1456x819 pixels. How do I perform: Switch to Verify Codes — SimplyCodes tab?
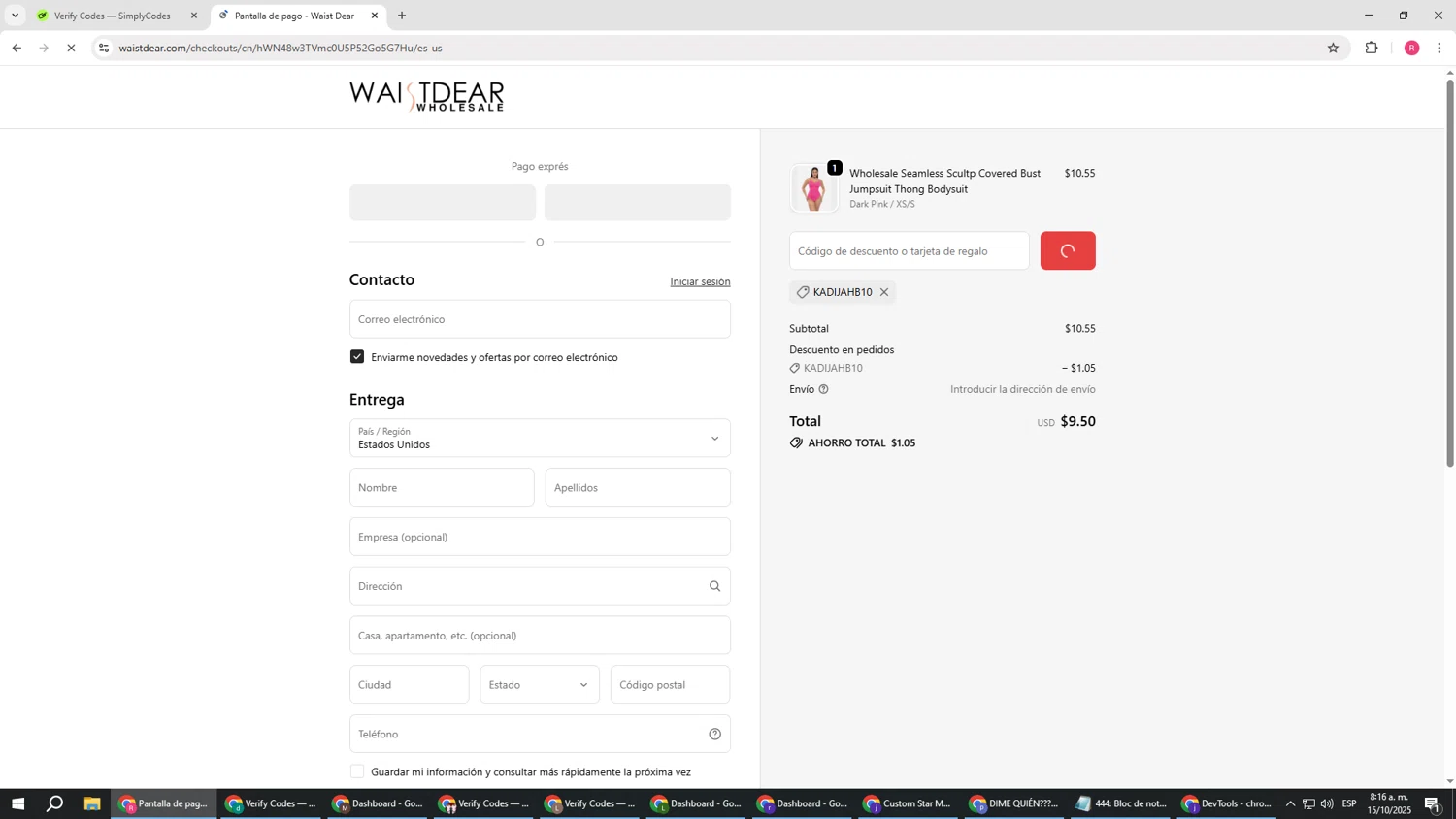click(x=112, y=16)
